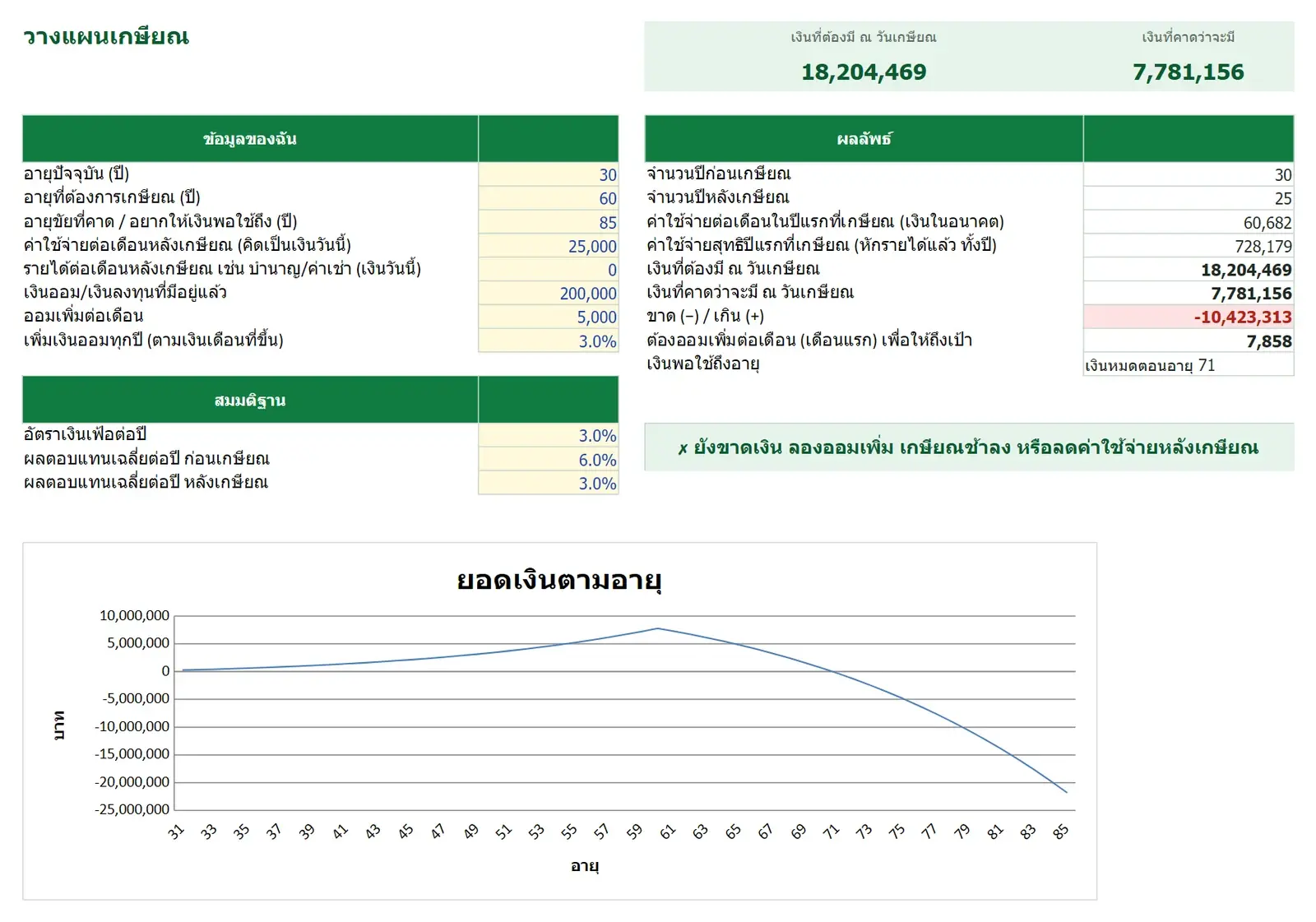This screenshot has height=922, width=1316.
Task: Click the label "เงินพอใช้ถึงอายุ"
Action: pyautogui.click(x=703, y=364)
